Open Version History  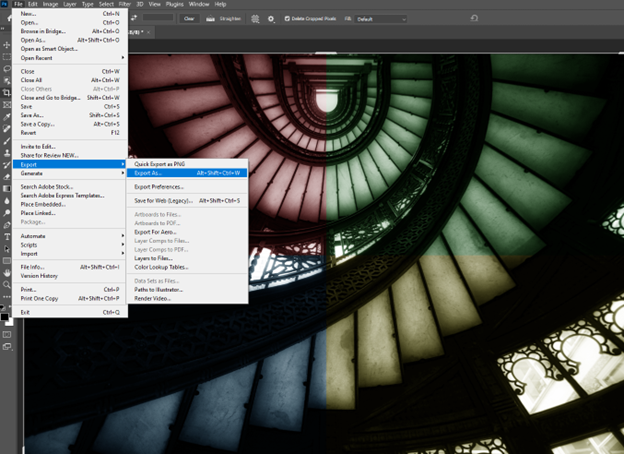coord(70,276)
